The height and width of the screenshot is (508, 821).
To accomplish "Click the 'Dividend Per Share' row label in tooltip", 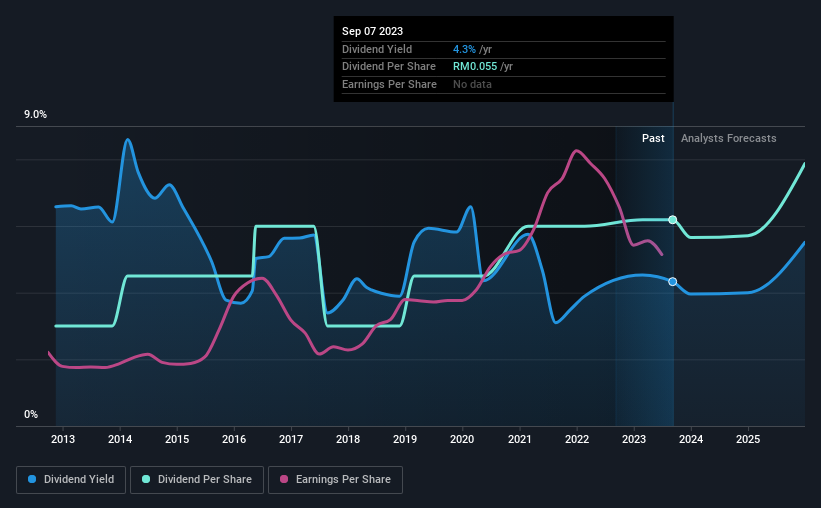I will coord(389,67).
